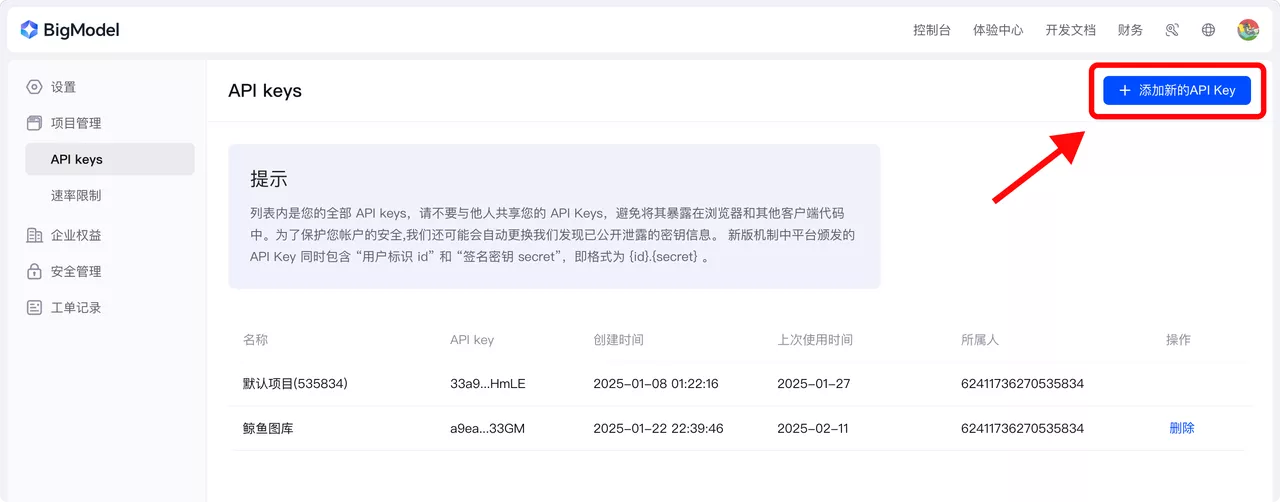
Task: Click the 默认项目(535834) name cell
Action: click(x=295, y=384)
